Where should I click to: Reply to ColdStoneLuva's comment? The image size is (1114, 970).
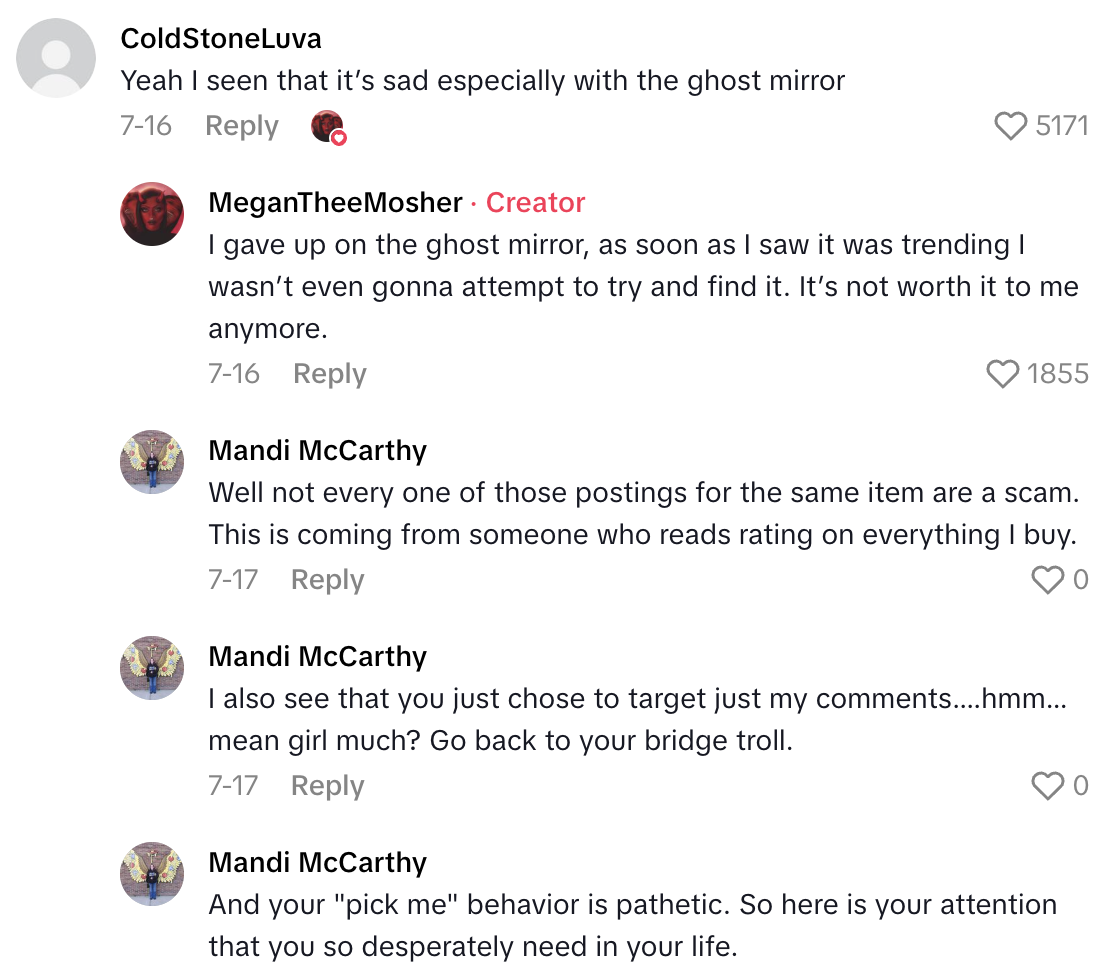pos(240,126)
